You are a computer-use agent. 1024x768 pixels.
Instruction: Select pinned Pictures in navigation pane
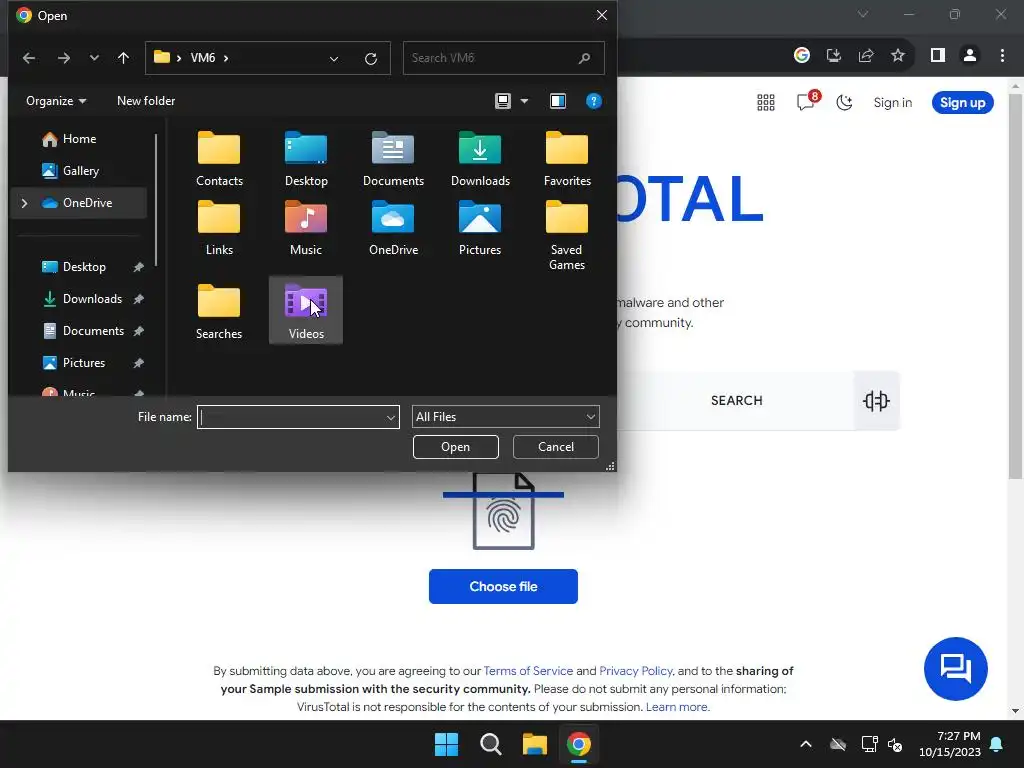point(84,363)
